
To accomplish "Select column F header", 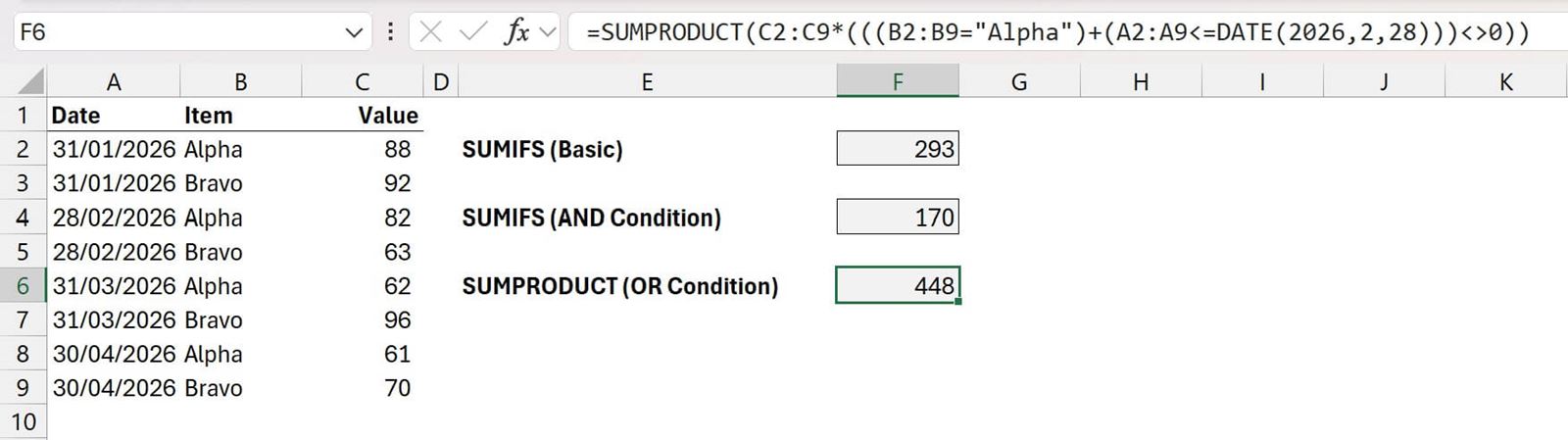I will (898, 82).
